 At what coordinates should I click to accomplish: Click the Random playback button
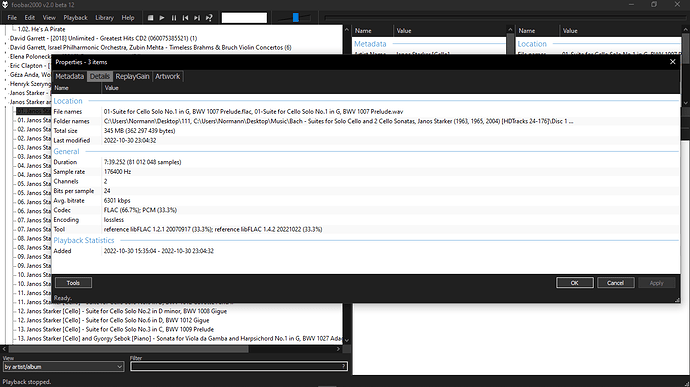point(209,18)
